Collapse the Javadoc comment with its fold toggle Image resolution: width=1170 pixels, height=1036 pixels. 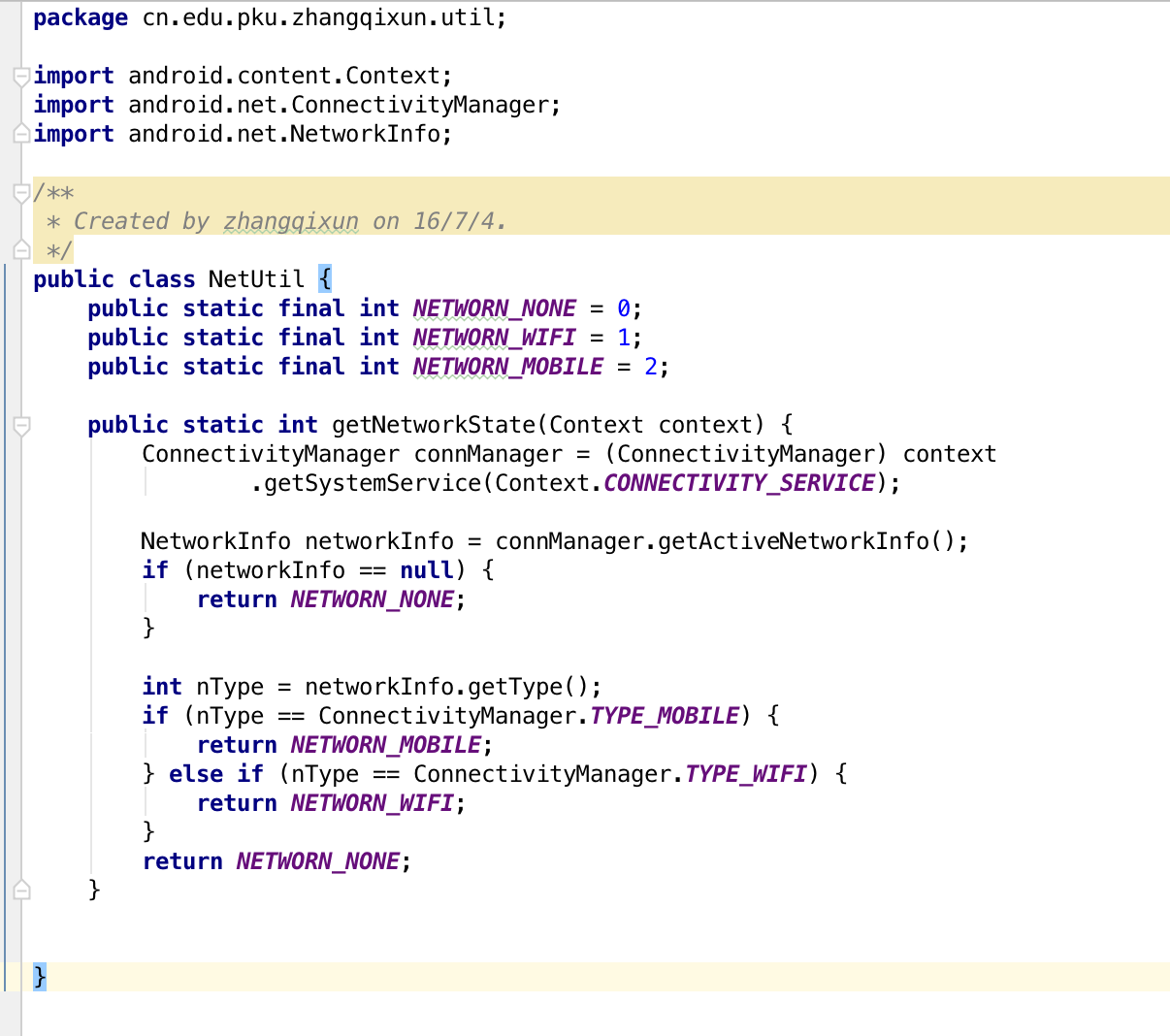21,192
